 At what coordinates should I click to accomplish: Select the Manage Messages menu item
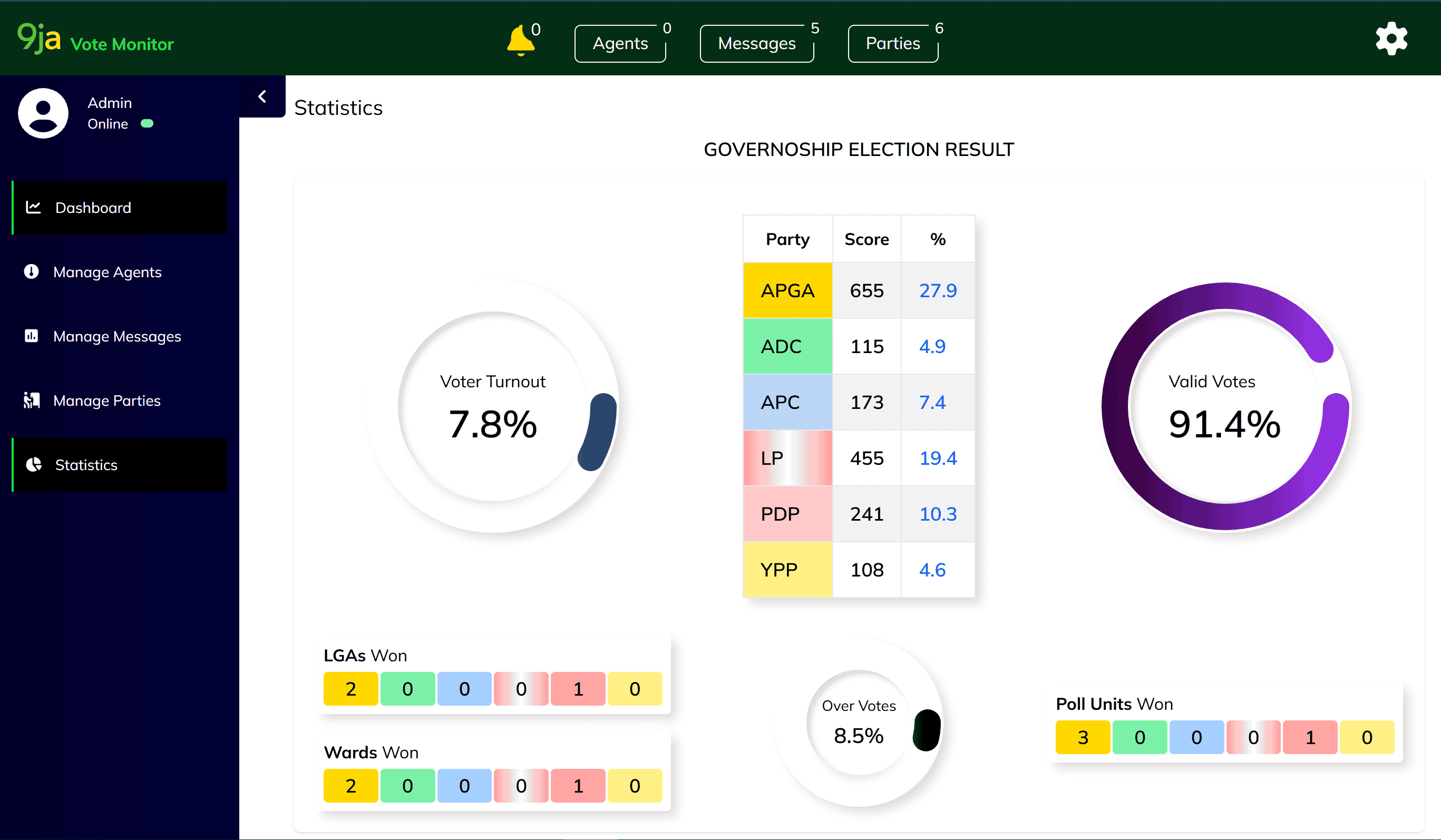(x=116, y=336)
